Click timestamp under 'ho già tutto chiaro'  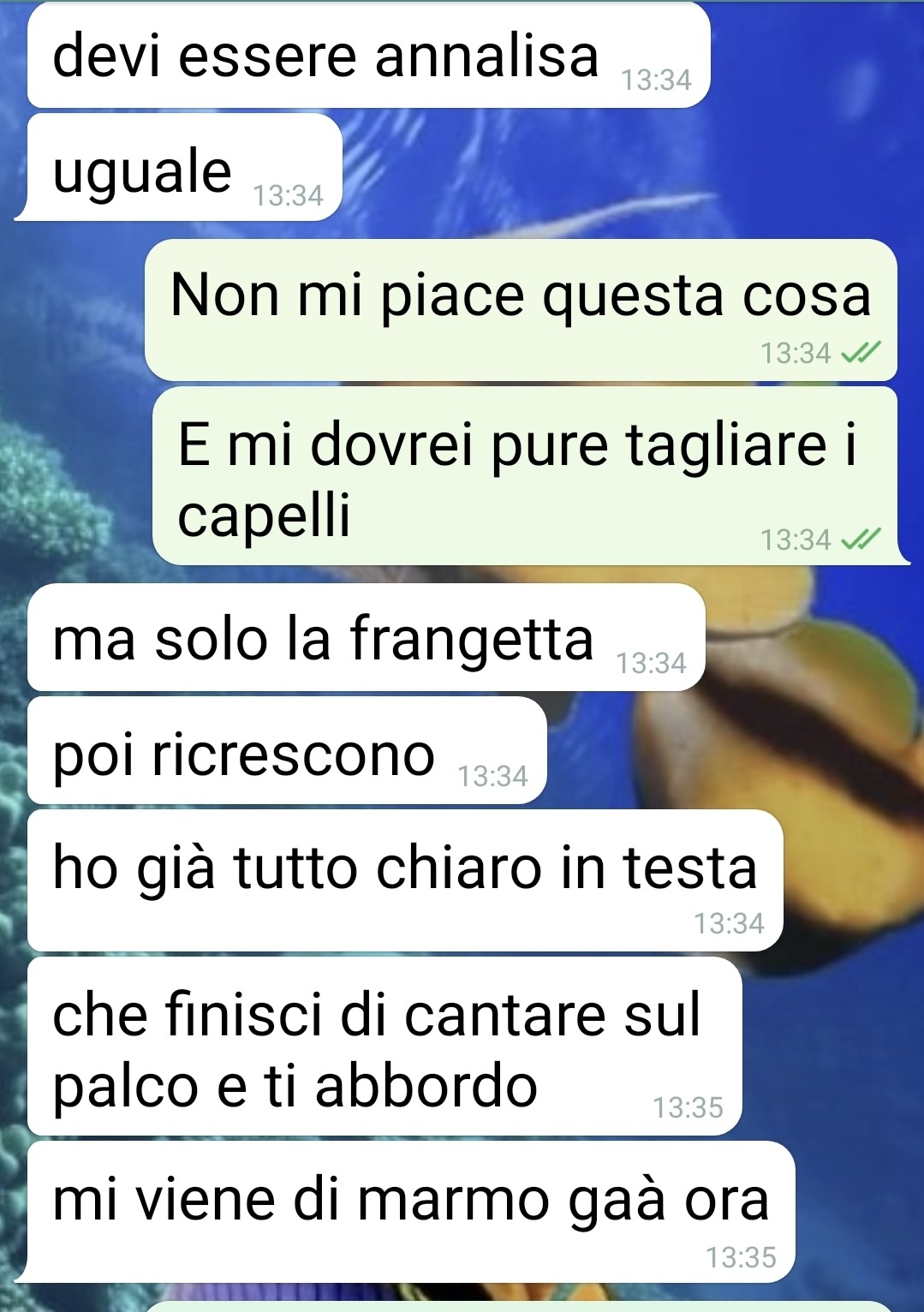coord(730,924)
